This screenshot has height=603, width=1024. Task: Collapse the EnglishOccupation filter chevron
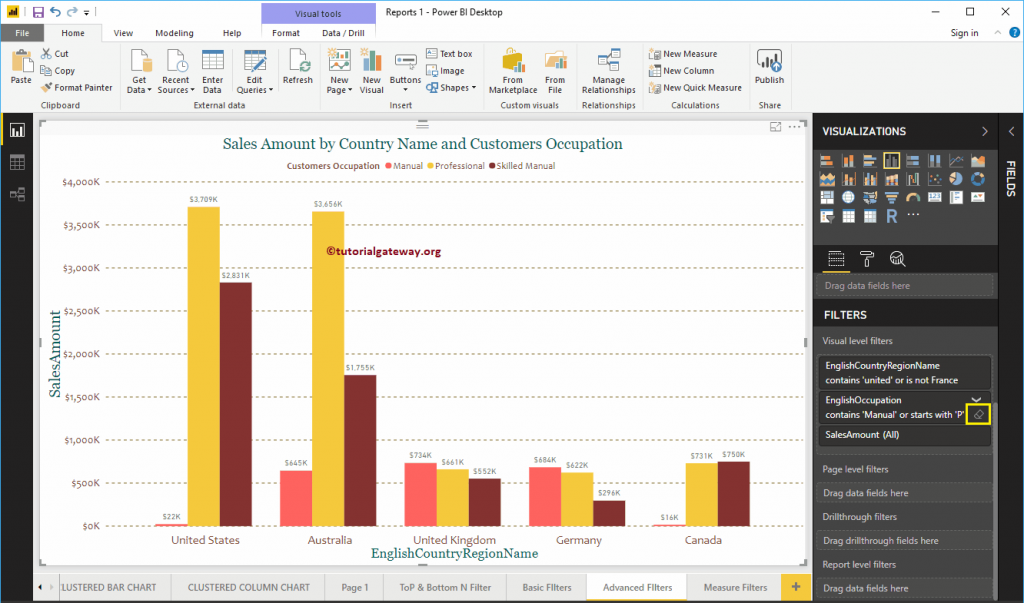pyautogui.click(x=976, y=399)
